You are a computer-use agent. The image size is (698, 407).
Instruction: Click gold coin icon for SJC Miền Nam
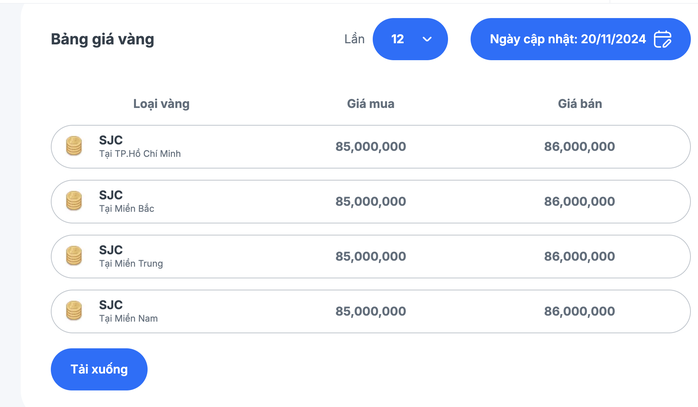point(74,311)
